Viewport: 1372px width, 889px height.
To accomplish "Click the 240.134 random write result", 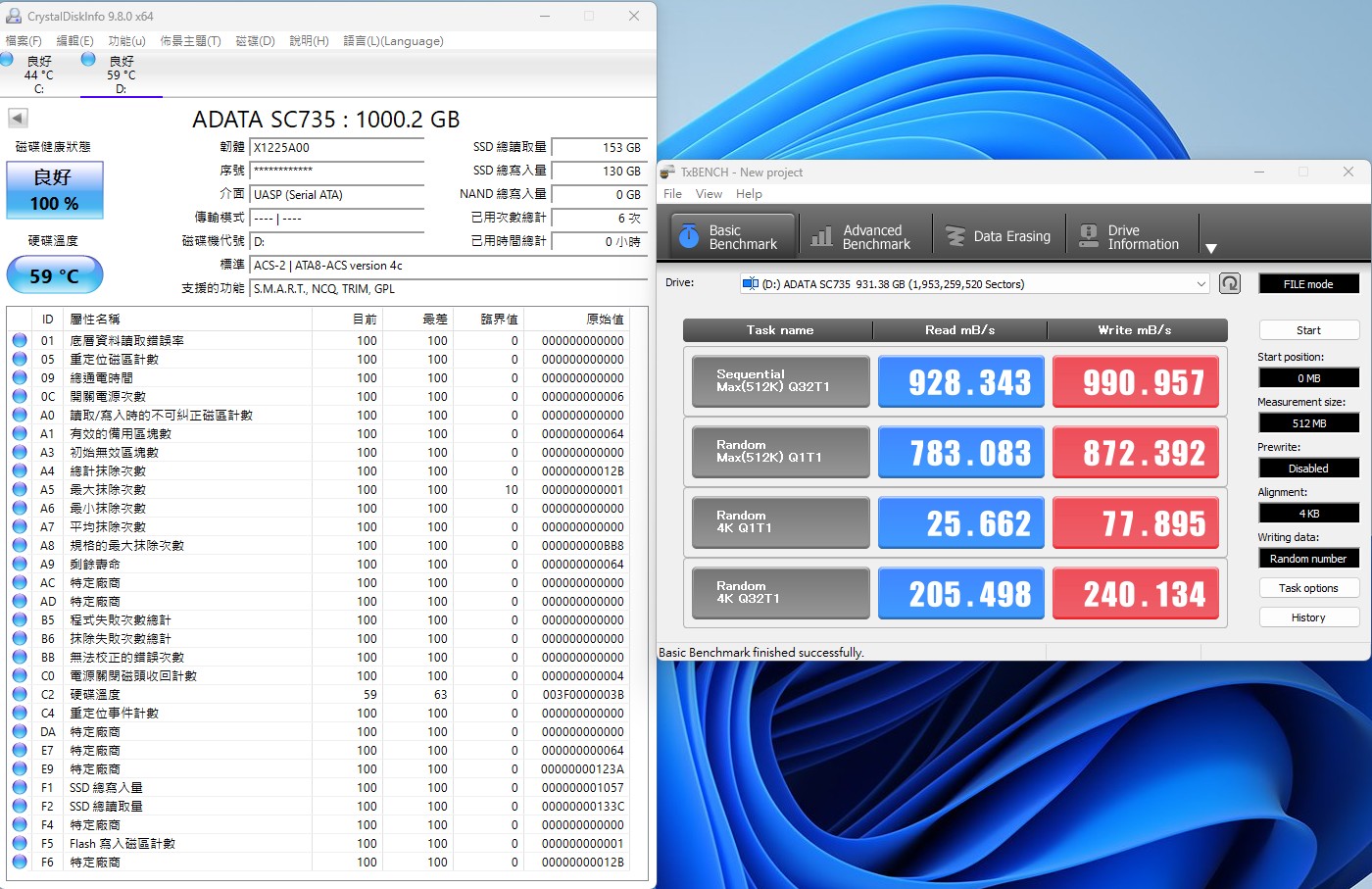I will tap(1136, 593).
